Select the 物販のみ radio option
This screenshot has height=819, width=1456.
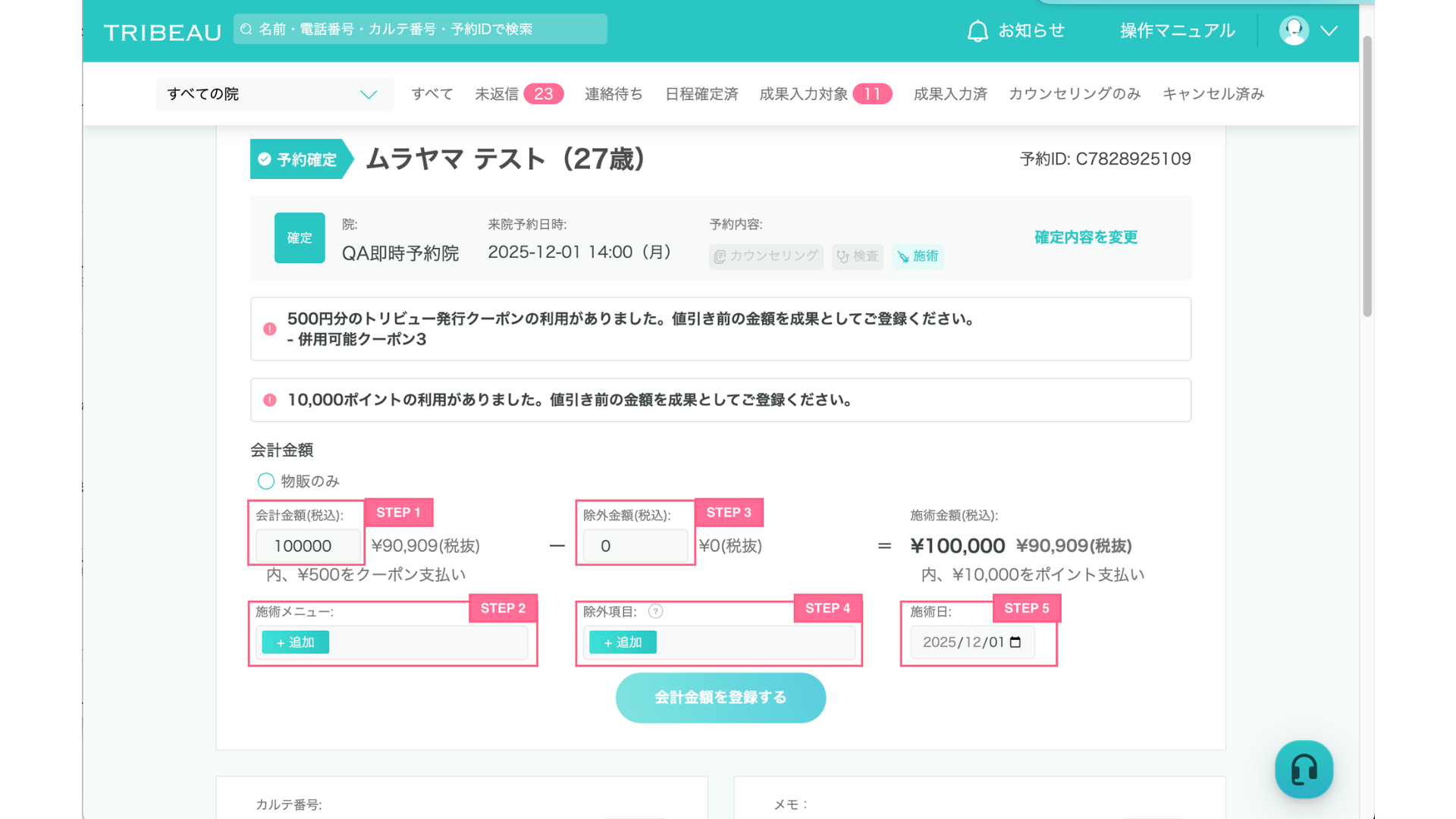pyautogui.click(x=265, y=482)
